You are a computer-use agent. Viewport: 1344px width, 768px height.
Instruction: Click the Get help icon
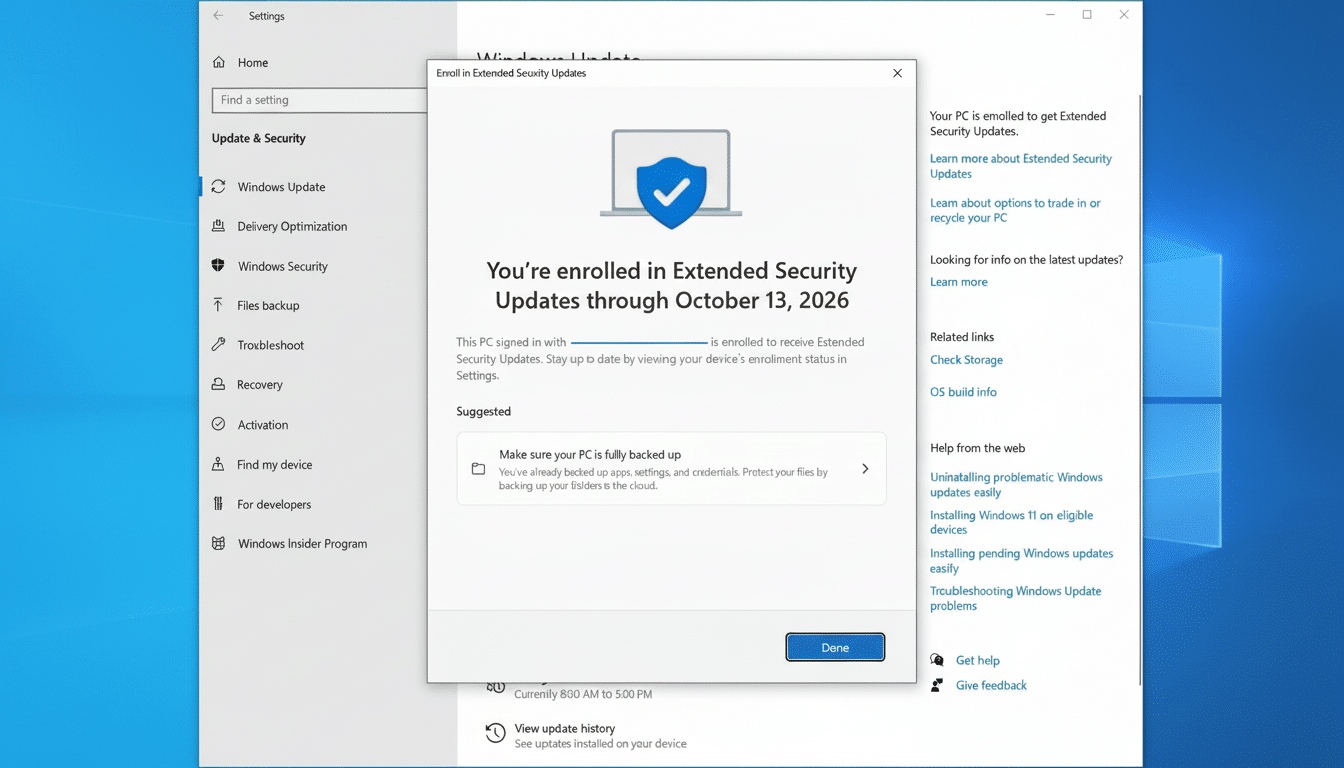(x=937, y=660)
